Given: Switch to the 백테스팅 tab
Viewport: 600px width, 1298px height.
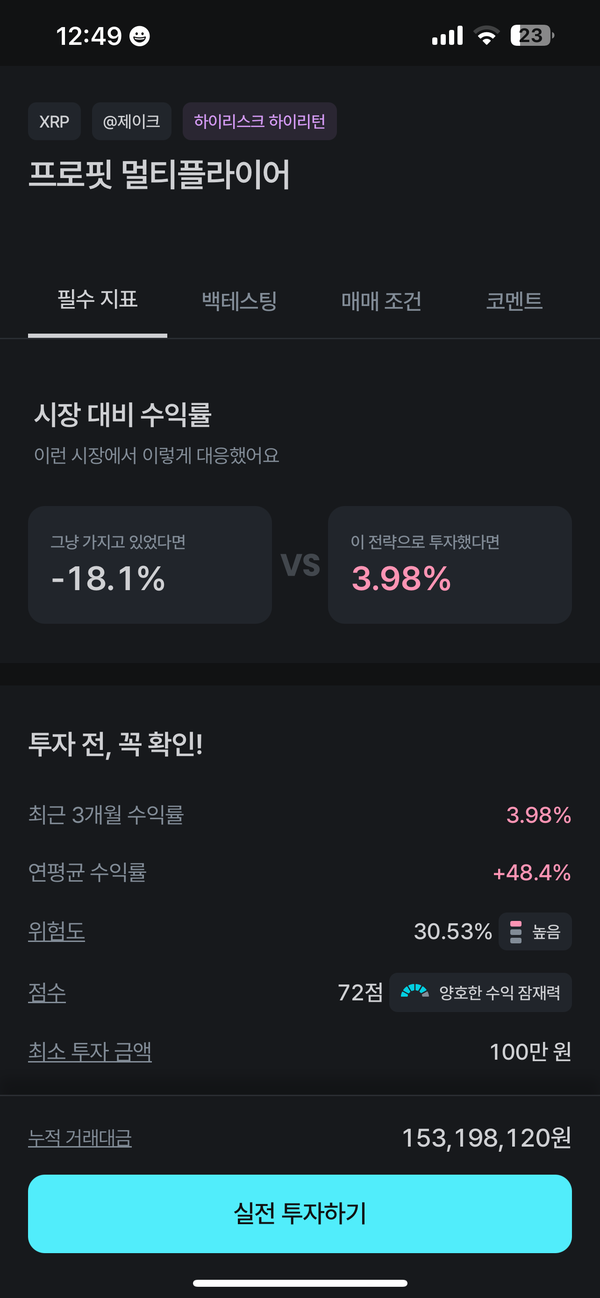Looking at the screenshot, I should pyautogui.click(x=239, y=300).
